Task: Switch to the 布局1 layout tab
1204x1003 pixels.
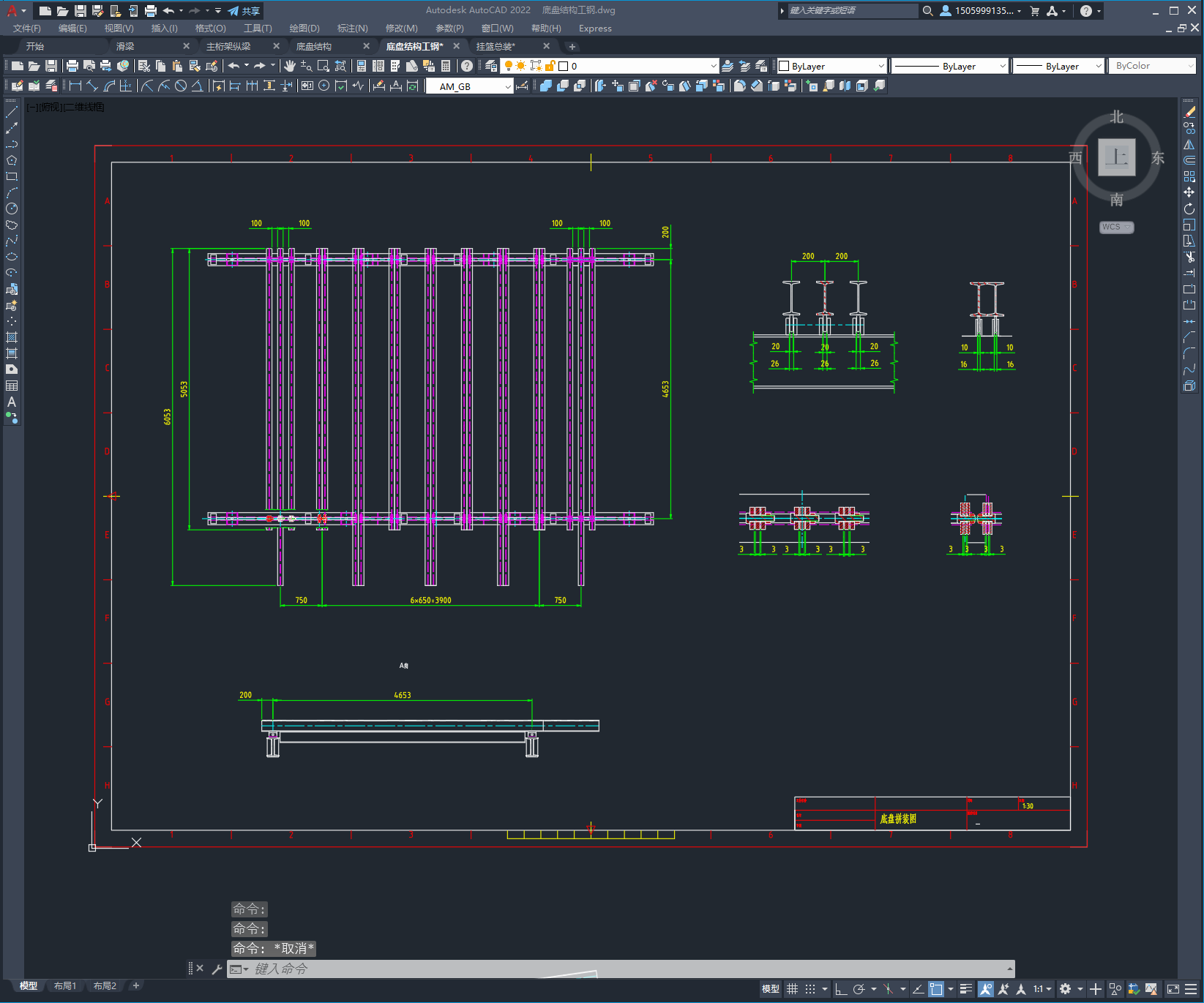Action: coord(65,985)
